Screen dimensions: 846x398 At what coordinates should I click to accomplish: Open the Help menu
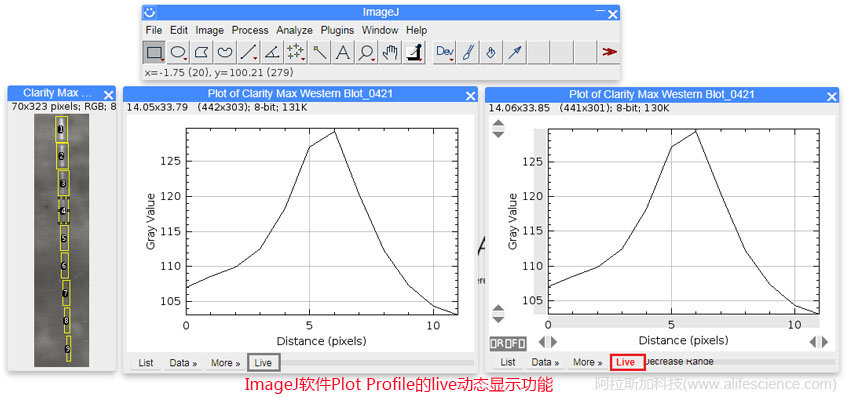pyautogui.click(x=417, y=30)
